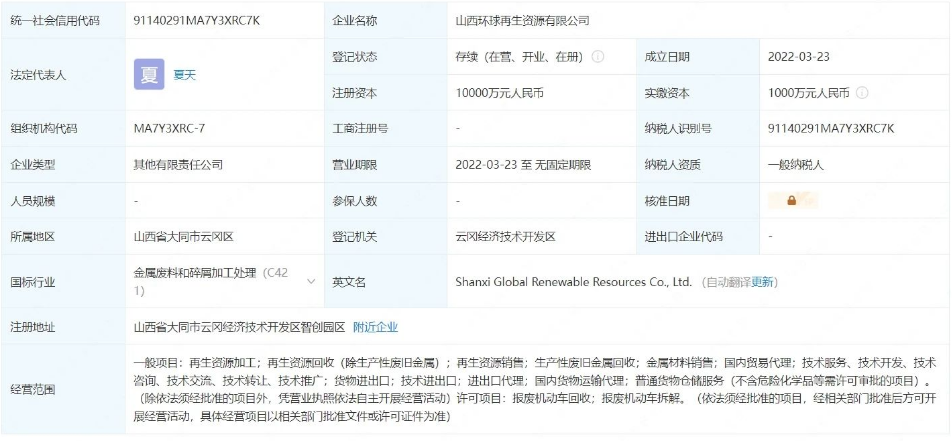
Task: Select industry text 金属废料和碎屑加工处理
Action: point(195,273)
